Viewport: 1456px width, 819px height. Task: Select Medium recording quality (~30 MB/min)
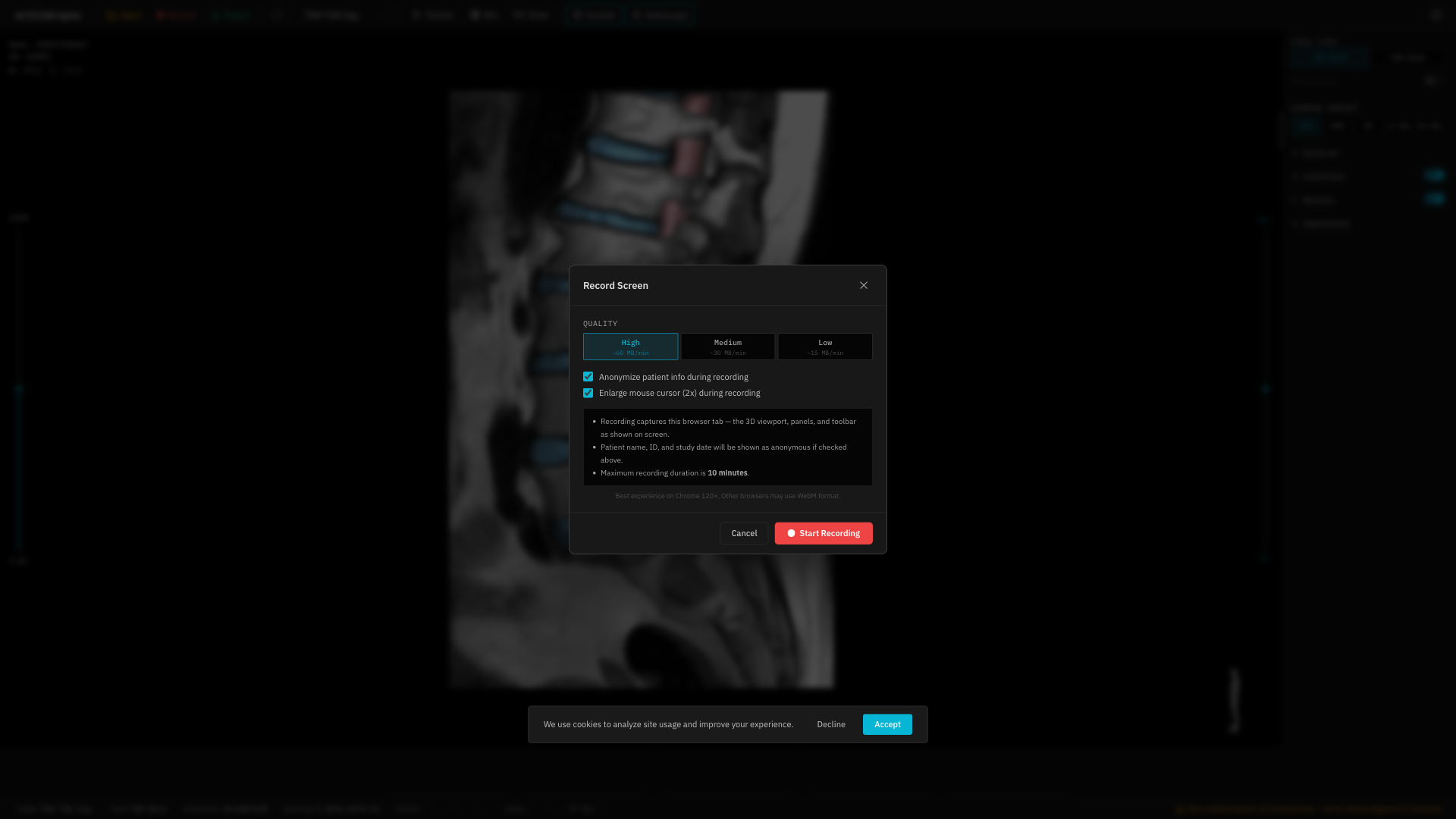[727, 346]
